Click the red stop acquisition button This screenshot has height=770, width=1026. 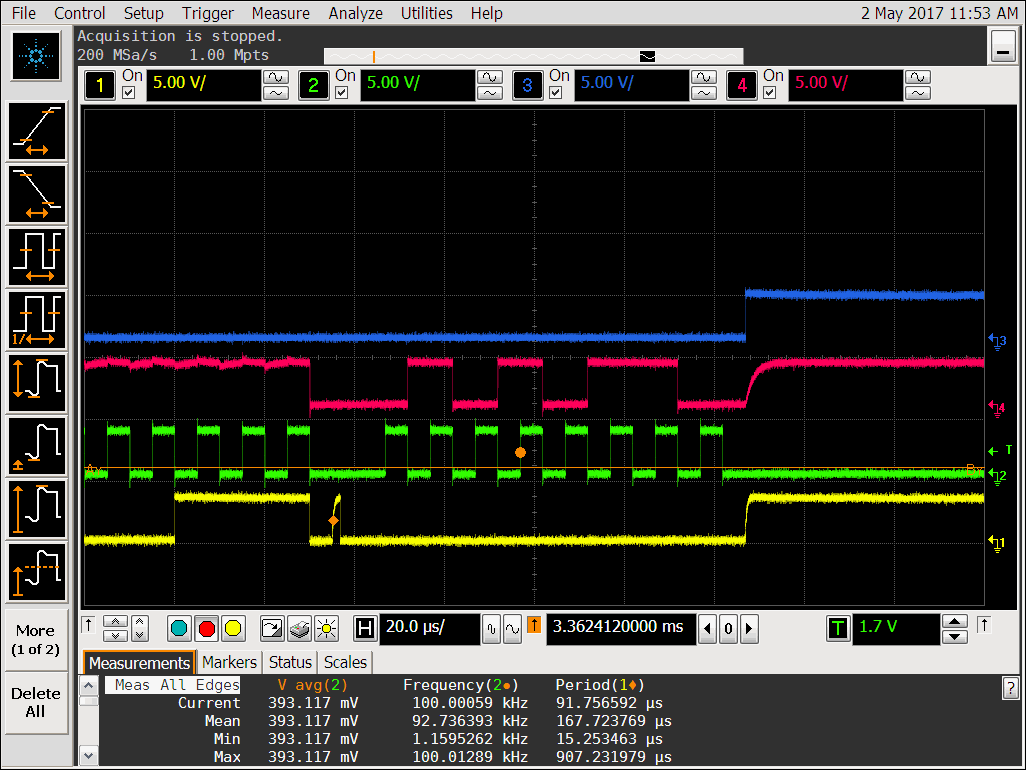point(207,629)
